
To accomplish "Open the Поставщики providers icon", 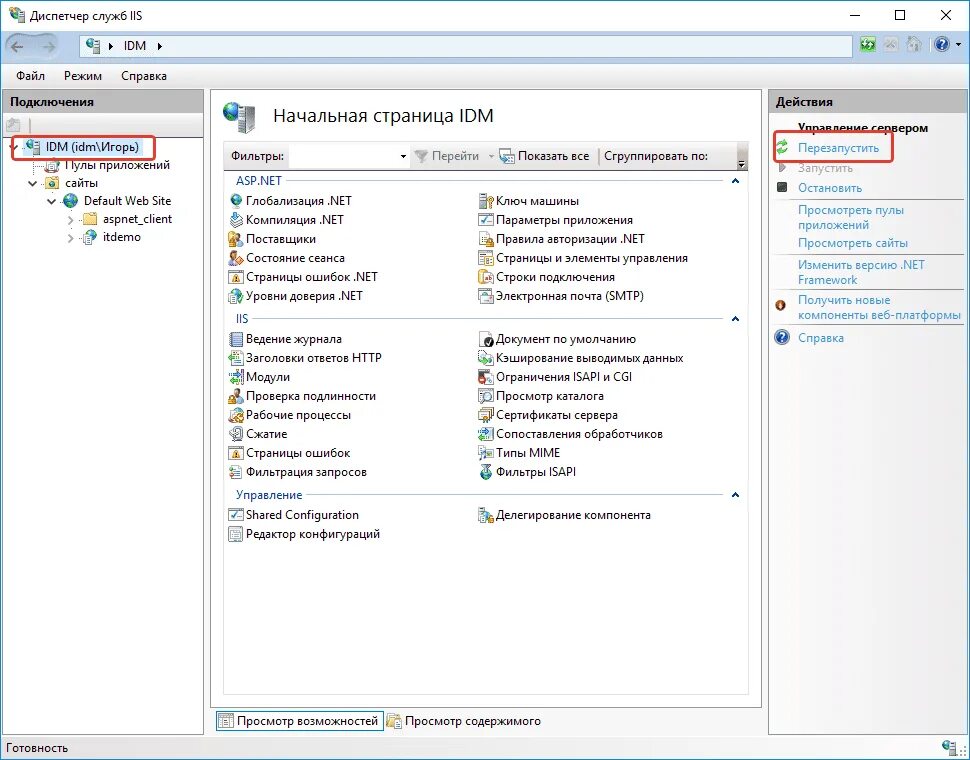I will 236,239.
